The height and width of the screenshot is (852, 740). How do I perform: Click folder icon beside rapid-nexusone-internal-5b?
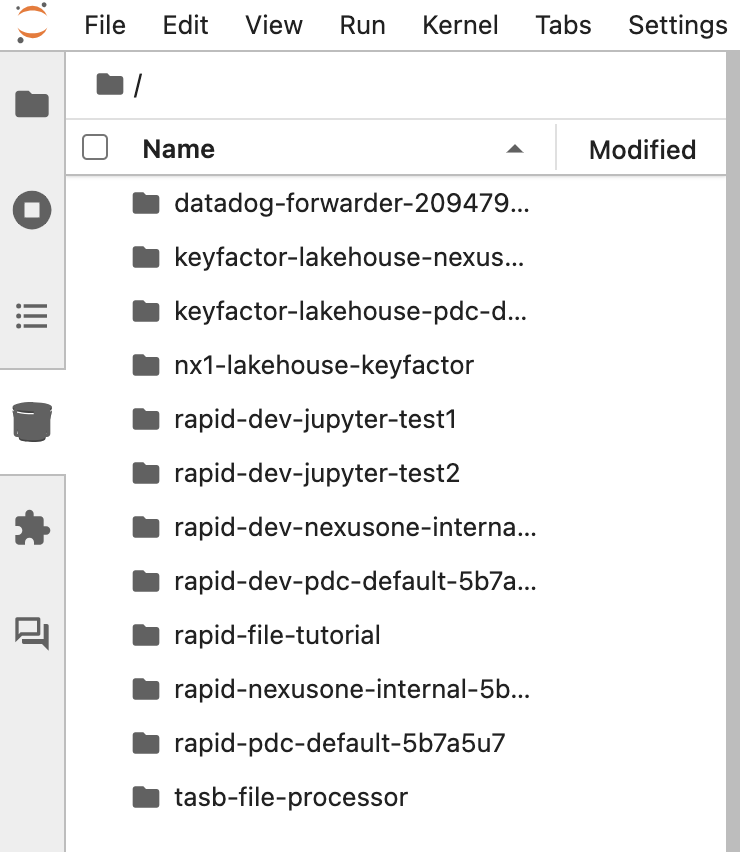point(146,689)
